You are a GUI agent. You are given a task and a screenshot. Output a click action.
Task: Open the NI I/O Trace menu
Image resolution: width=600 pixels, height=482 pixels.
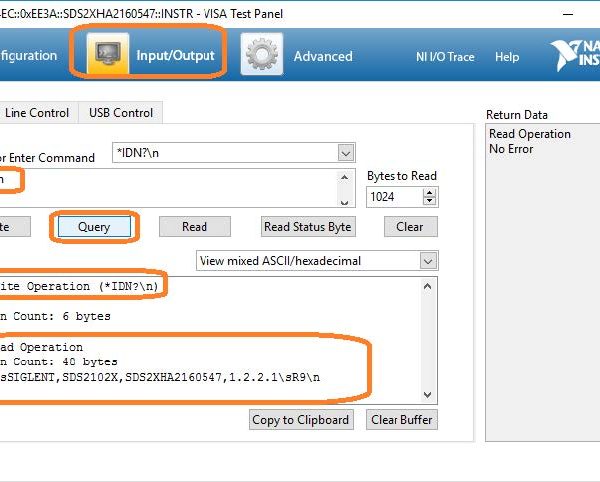point(445,57)
